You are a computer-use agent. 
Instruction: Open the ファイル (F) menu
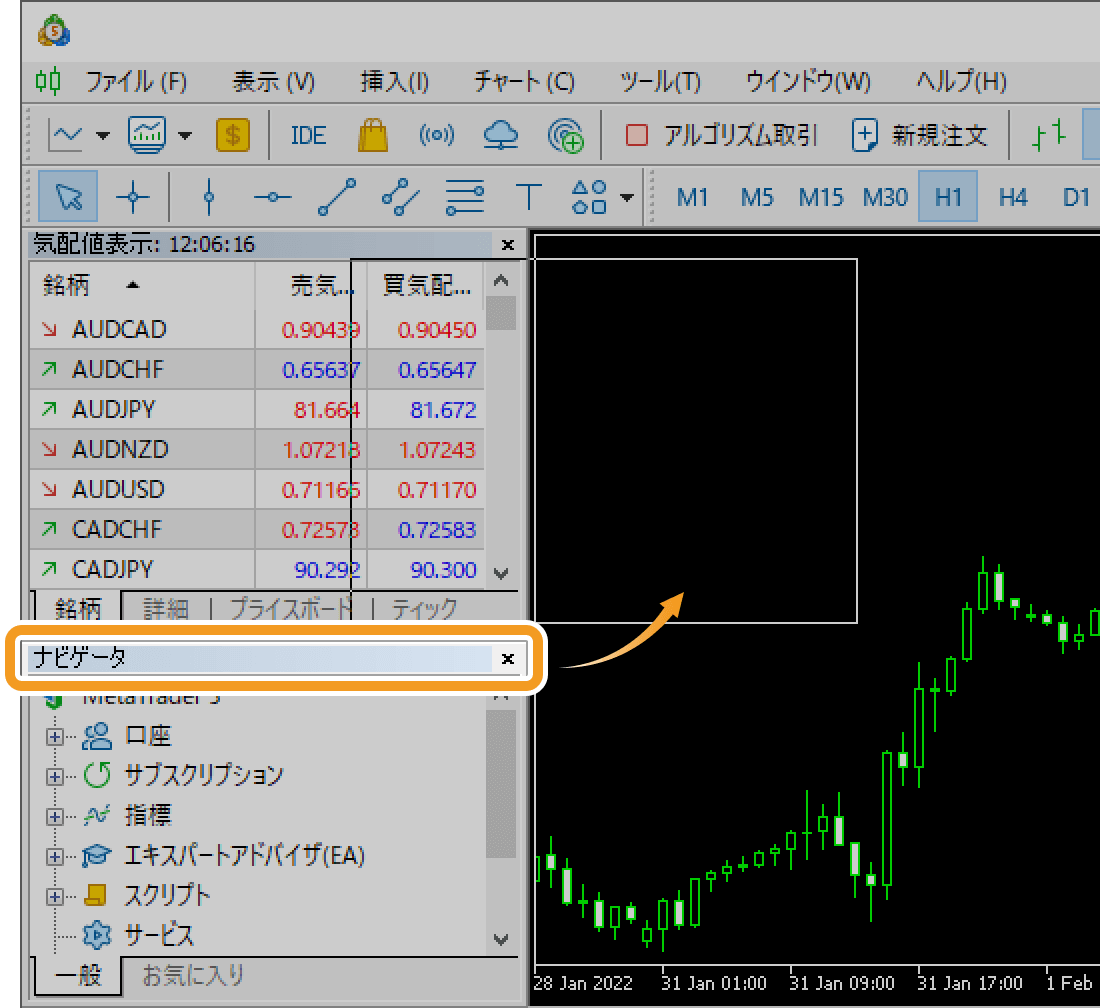click(136, 82)
